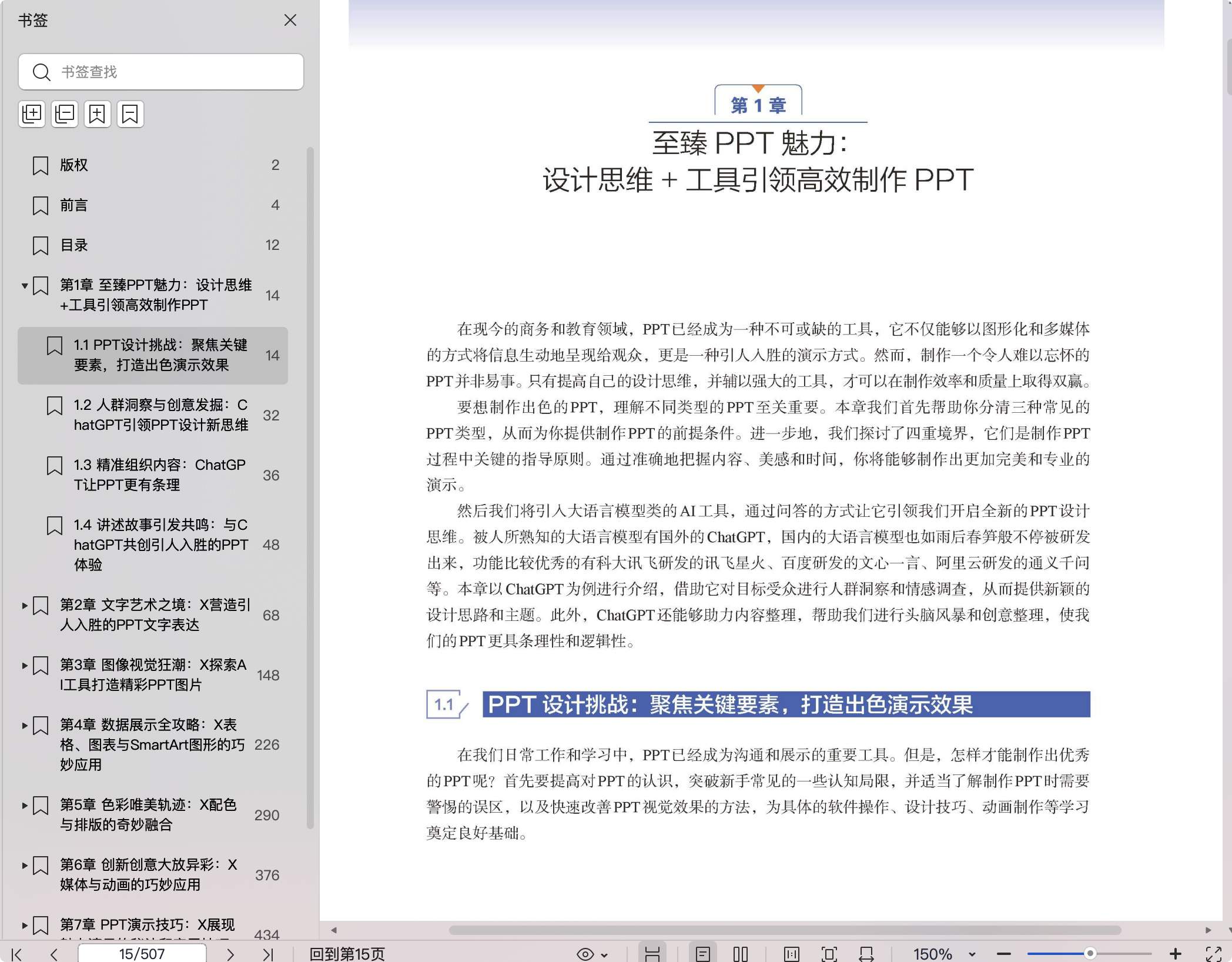
Task: Go to the next page
Action: (x=230, y=954)
